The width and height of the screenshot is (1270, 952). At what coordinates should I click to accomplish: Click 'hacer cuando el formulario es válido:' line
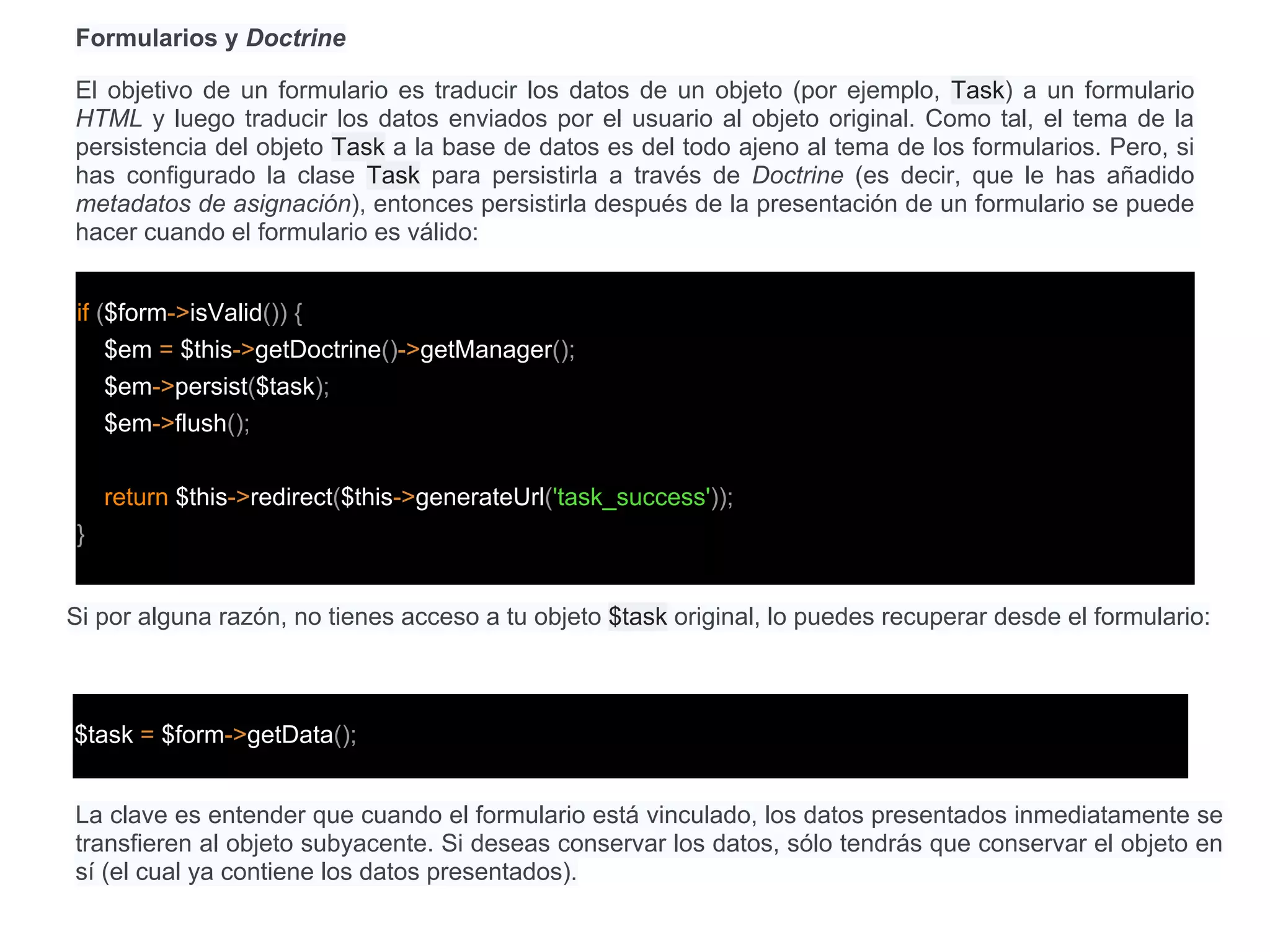pyautogui.click(x=277, y=232)
